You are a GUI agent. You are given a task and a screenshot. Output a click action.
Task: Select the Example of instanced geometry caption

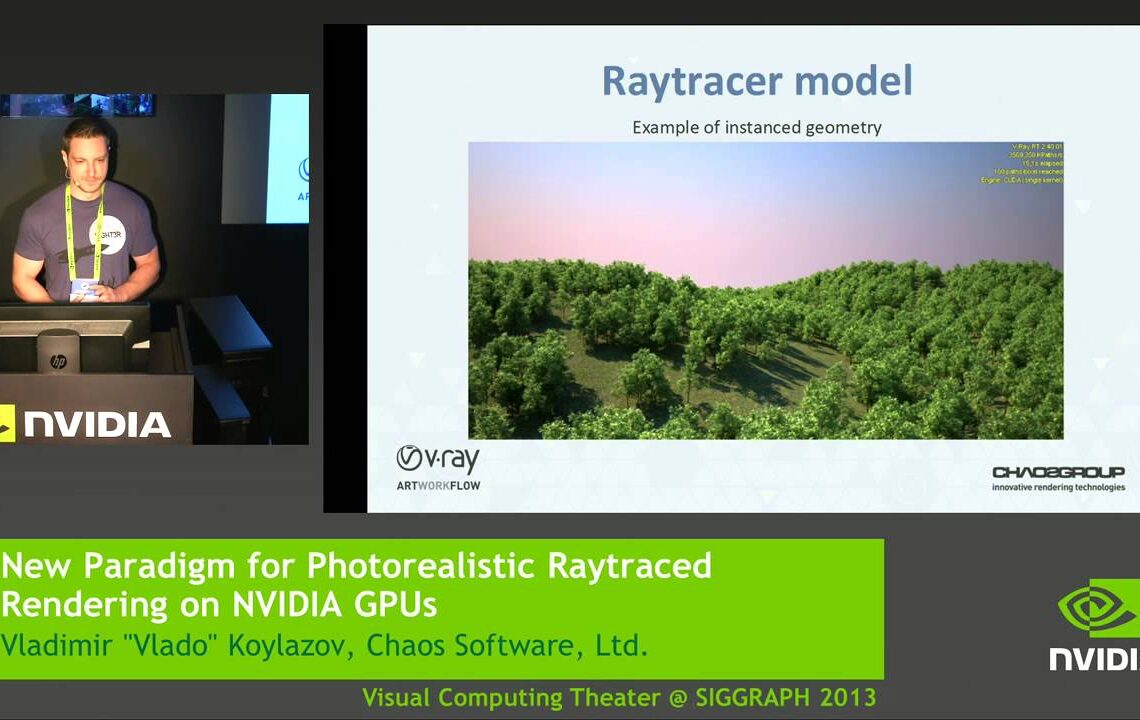coord(756,127)
